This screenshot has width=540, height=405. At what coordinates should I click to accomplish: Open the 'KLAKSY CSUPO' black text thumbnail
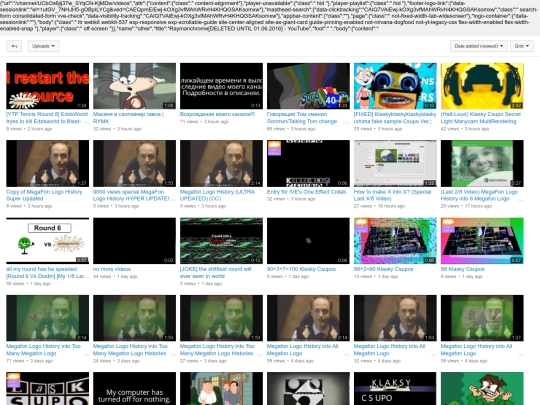395,388
